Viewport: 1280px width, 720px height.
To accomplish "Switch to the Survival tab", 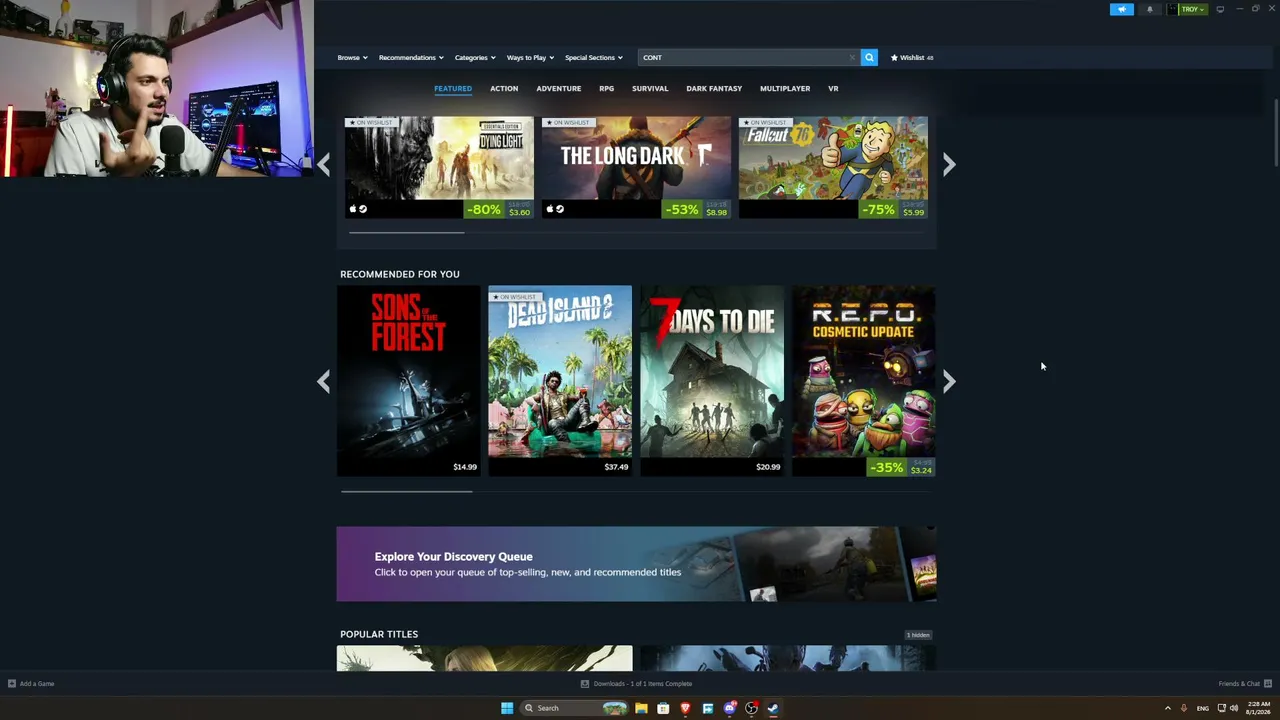I will (650, 89).
